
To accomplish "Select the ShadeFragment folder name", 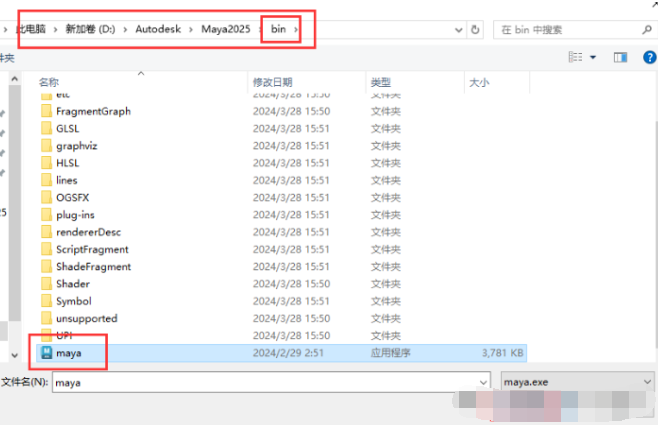I will [94, 266].
